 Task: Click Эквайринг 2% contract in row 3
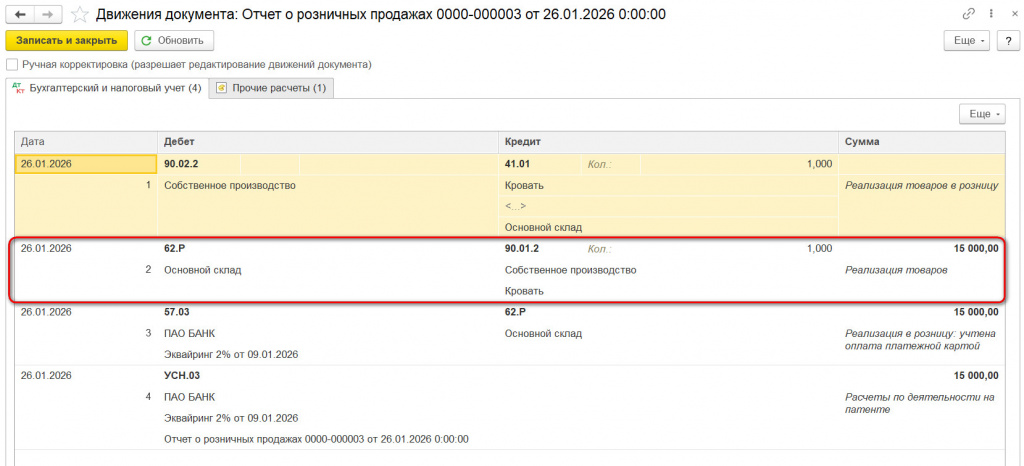[231, 354]
